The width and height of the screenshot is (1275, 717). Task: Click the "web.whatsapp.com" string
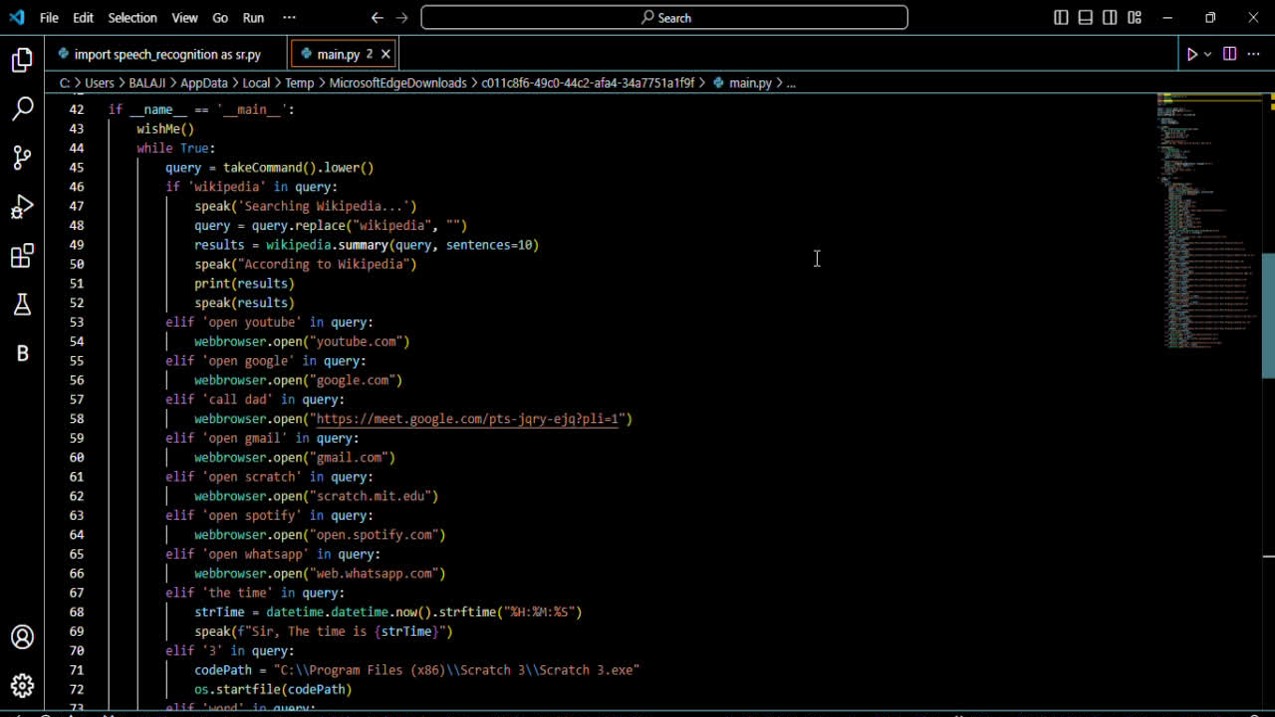pyautogui.click(x=374, y=574)
